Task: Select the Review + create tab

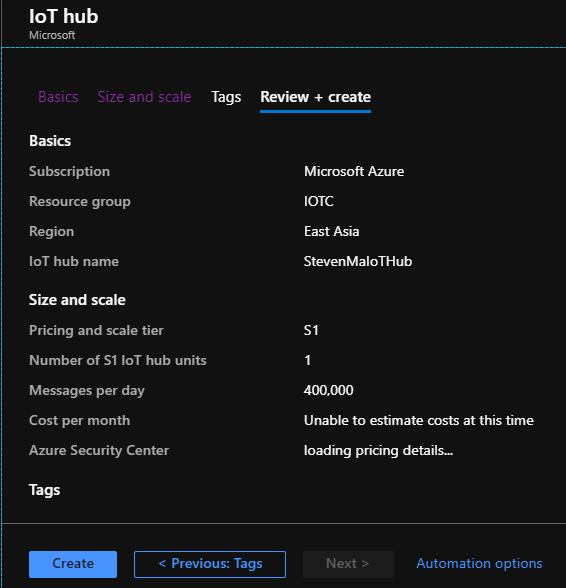Action: pos(315,97)
